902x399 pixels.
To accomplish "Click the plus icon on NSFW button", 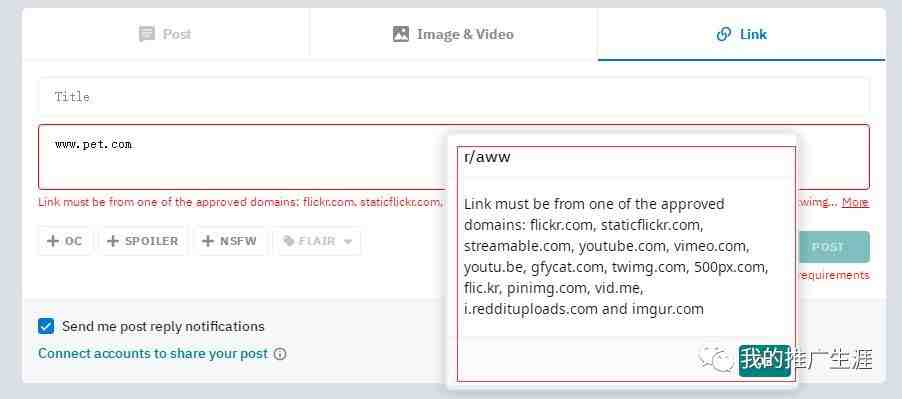I will [208, 241].
